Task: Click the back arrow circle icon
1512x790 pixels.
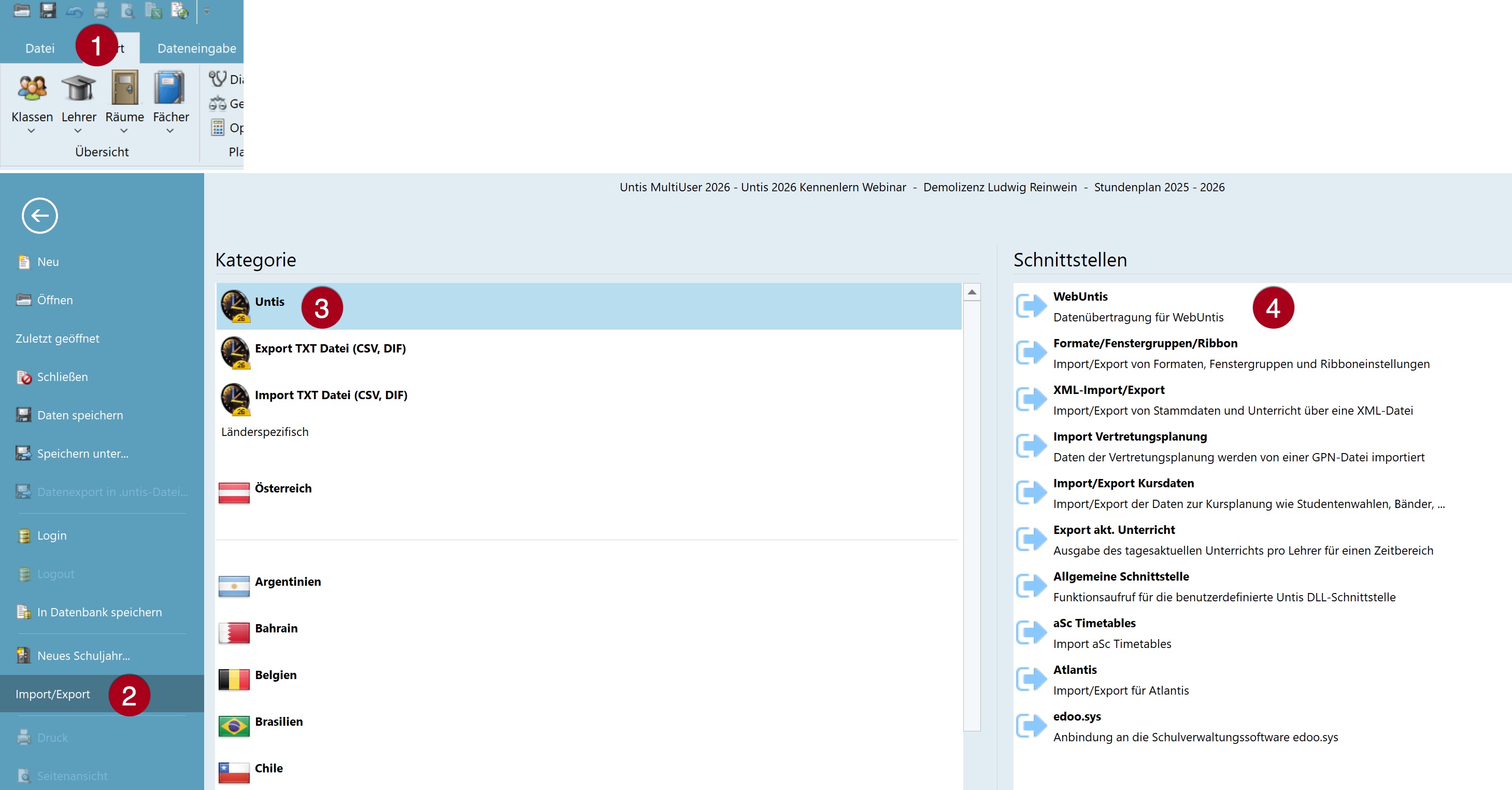Action: (39, 216)
